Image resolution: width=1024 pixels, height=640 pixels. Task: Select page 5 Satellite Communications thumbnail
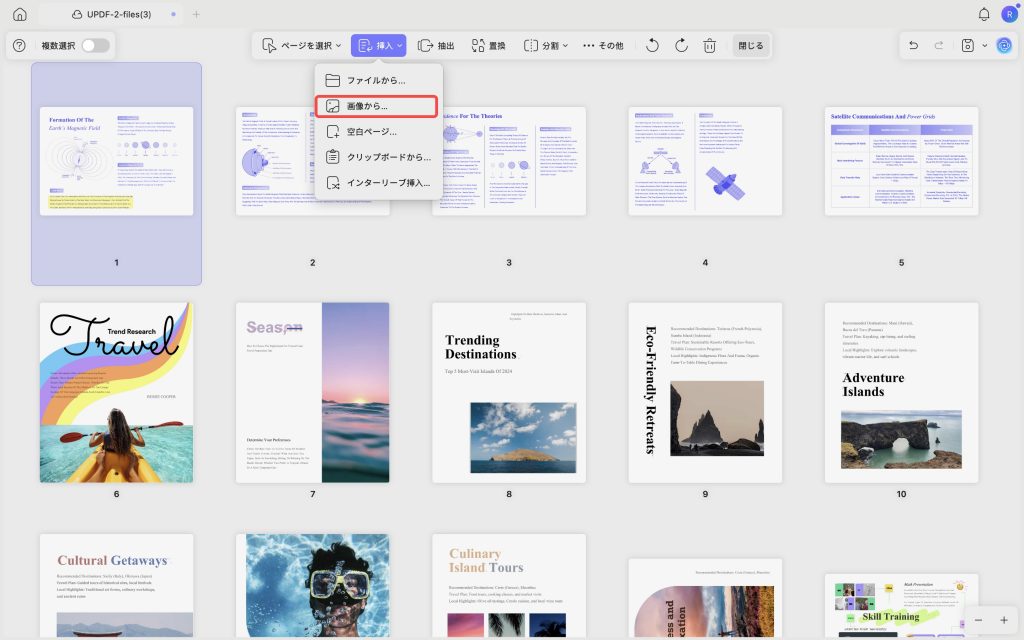point(901,161)
